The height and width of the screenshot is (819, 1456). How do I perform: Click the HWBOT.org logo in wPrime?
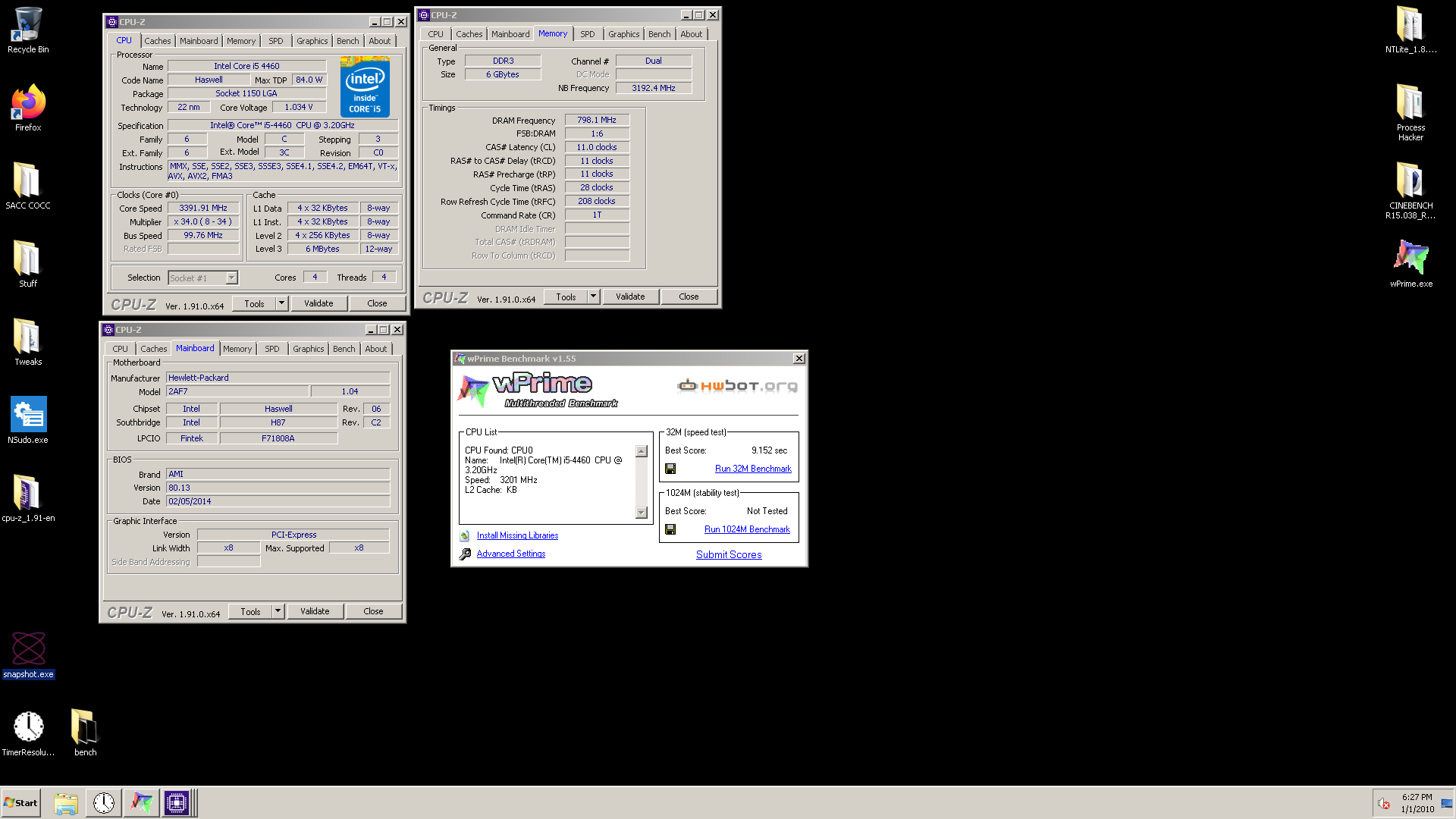pos(737,386)
